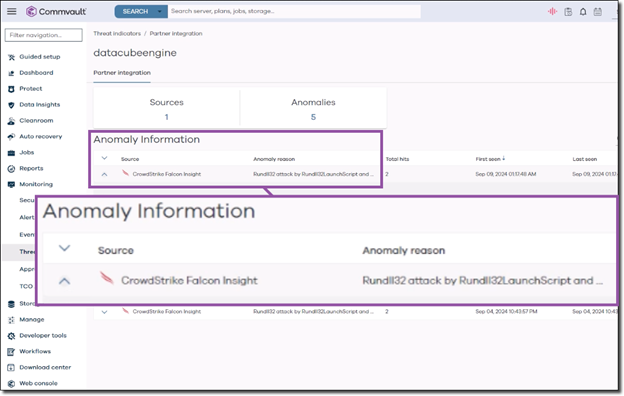Viewport: 624px width, 396px height.
Task: Follow Threat indicators breadcrumb link
Action: (x=117, y=33)
